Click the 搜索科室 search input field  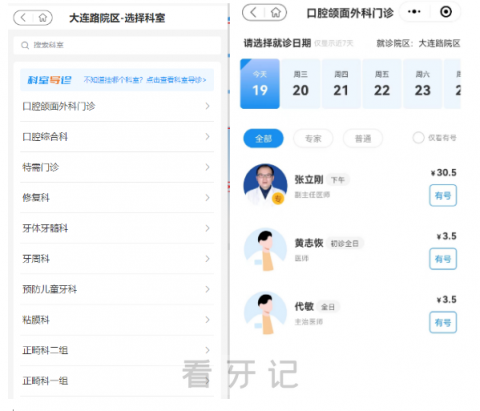pyautogui.click(x=117, y=45)
